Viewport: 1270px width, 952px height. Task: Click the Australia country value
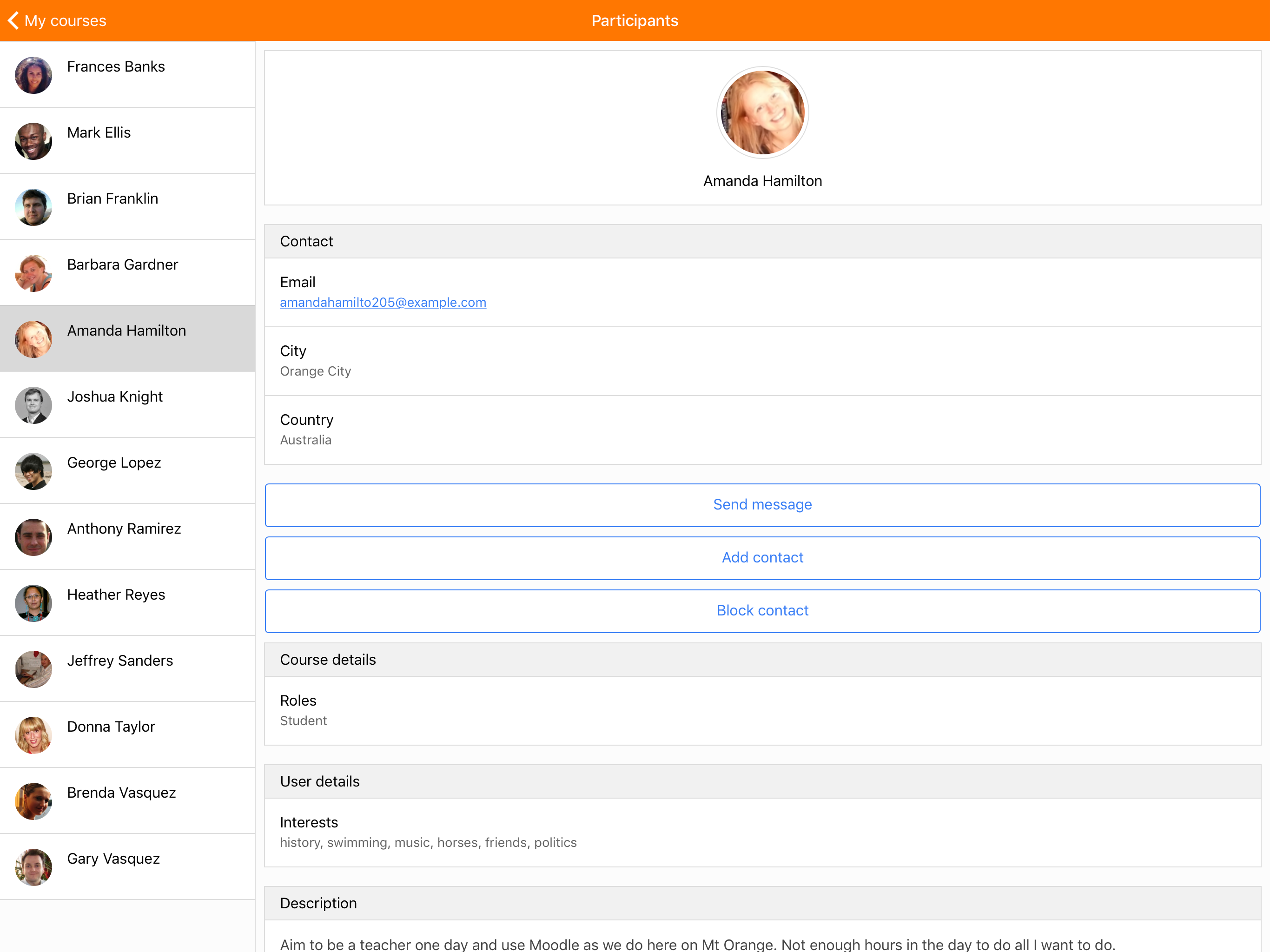pos(305,440)
